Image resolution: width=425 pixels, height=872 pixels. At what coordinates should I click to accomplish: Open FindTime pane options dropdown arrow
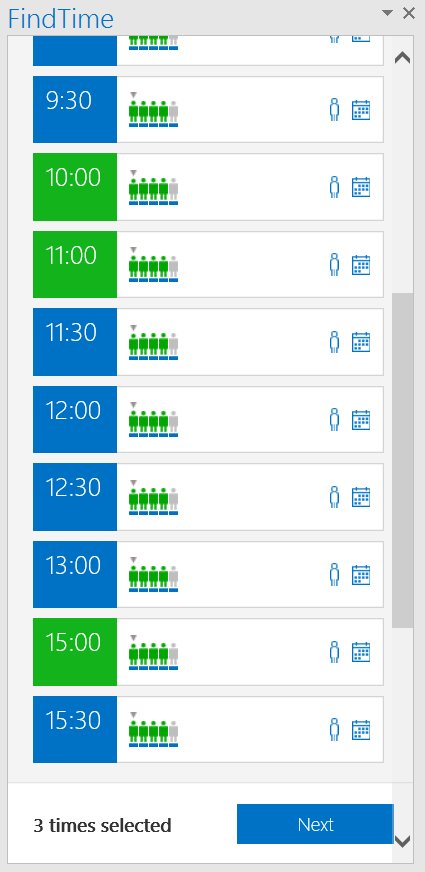[388, 13]
